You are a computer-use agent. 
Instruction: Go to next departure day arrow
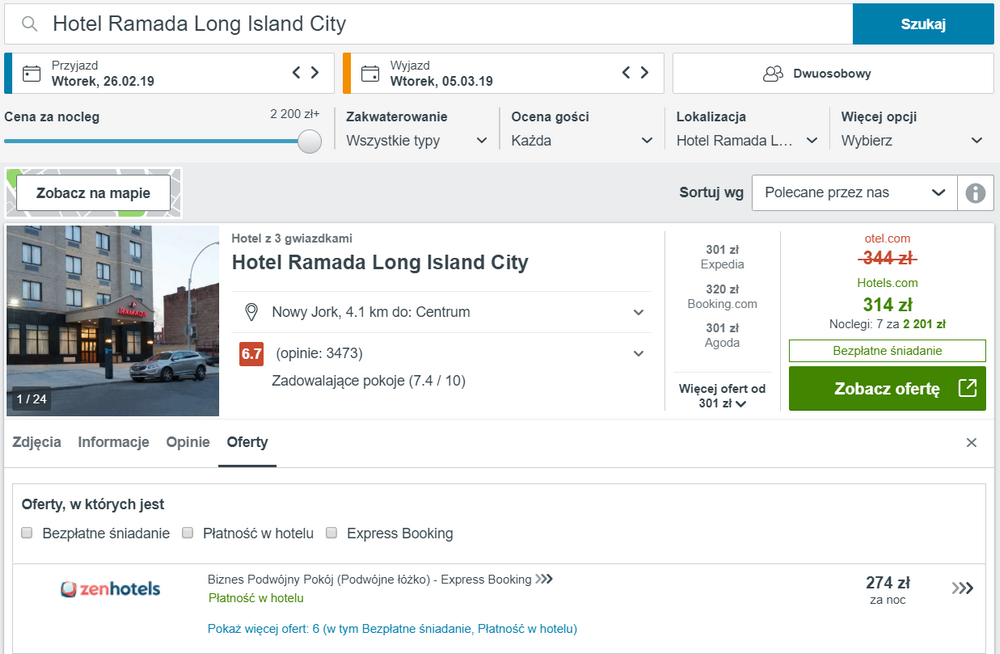645,73
